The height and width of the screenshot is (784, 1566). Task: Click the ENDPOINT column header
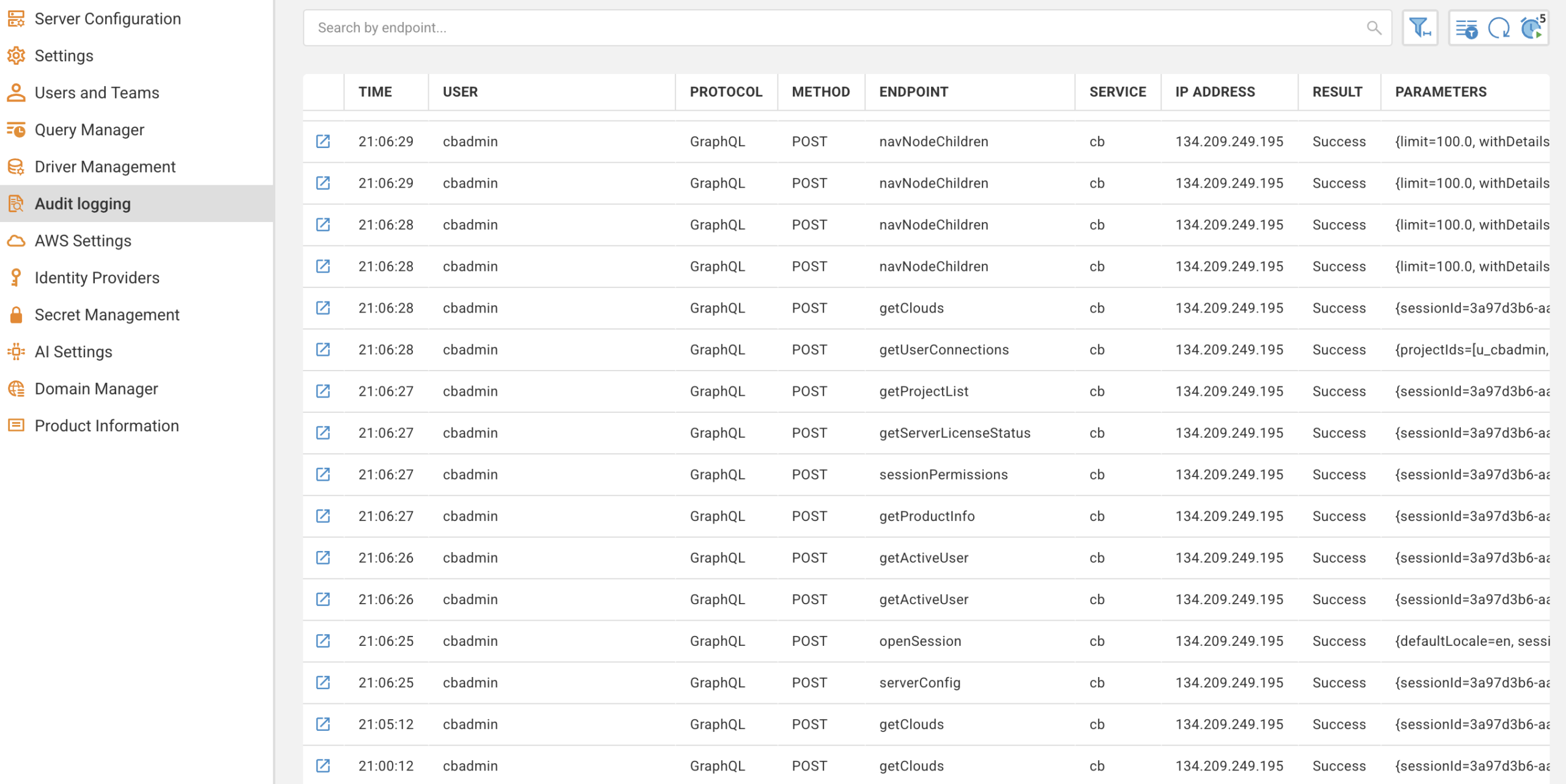click(x=913, y=92)
